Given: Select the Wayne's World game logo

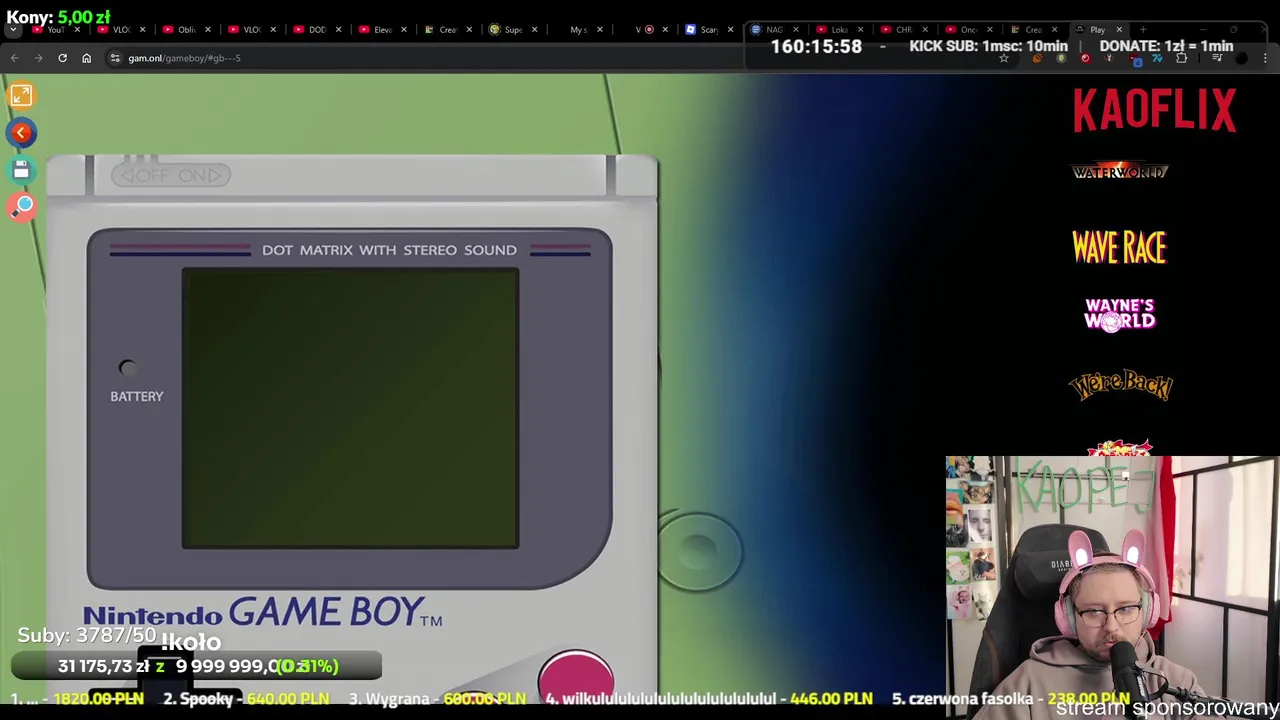Looking at the screenshot, I should 1119,314.
